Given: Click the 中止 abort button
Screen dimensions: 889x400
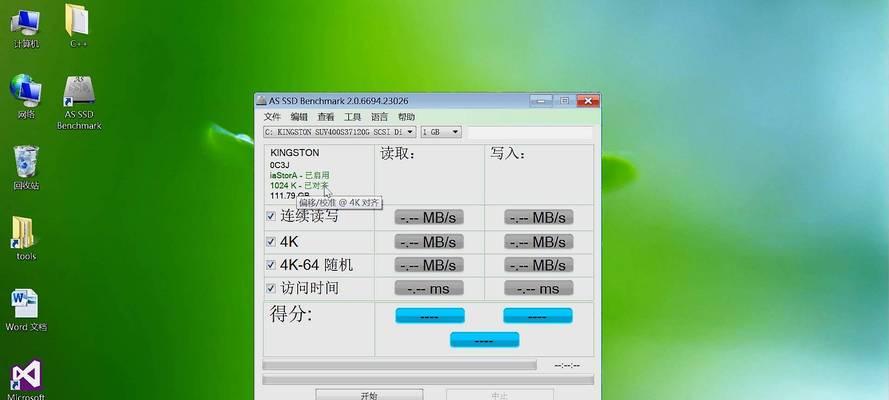Looking at the screenshot, I should (499, 394).
